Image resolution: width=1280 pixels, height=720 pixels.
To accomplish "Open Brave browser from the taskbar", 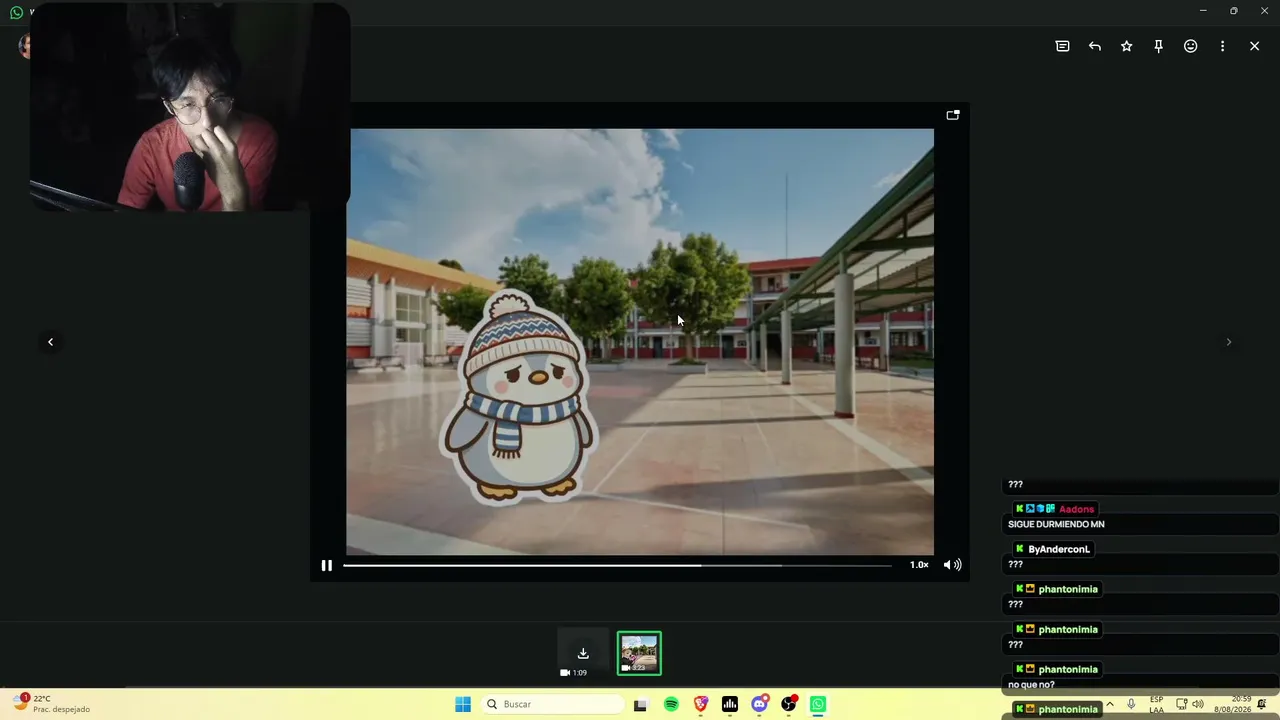I will point(701,704).
